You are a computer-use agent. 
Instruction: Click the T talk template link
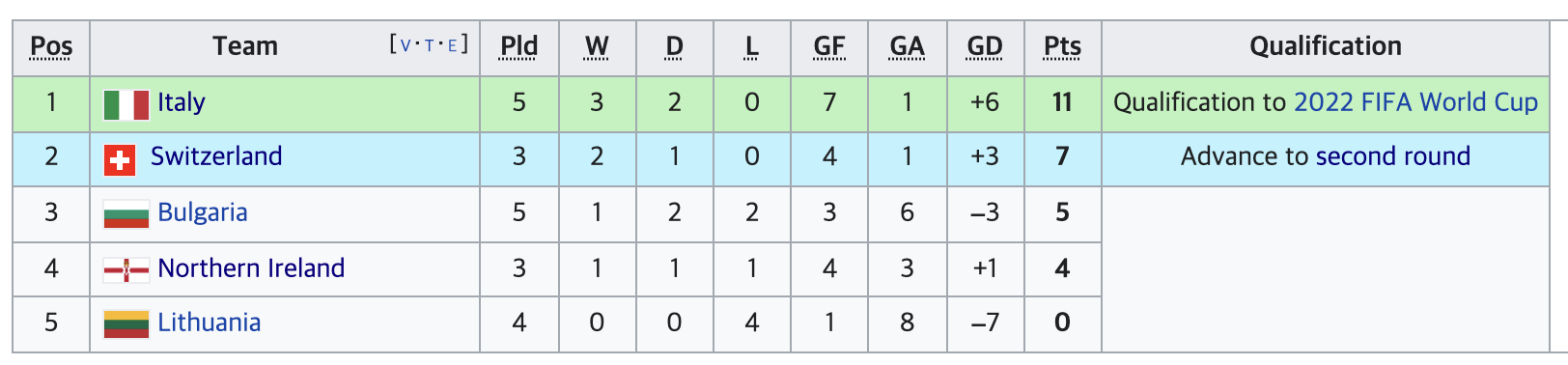(429, 44)
